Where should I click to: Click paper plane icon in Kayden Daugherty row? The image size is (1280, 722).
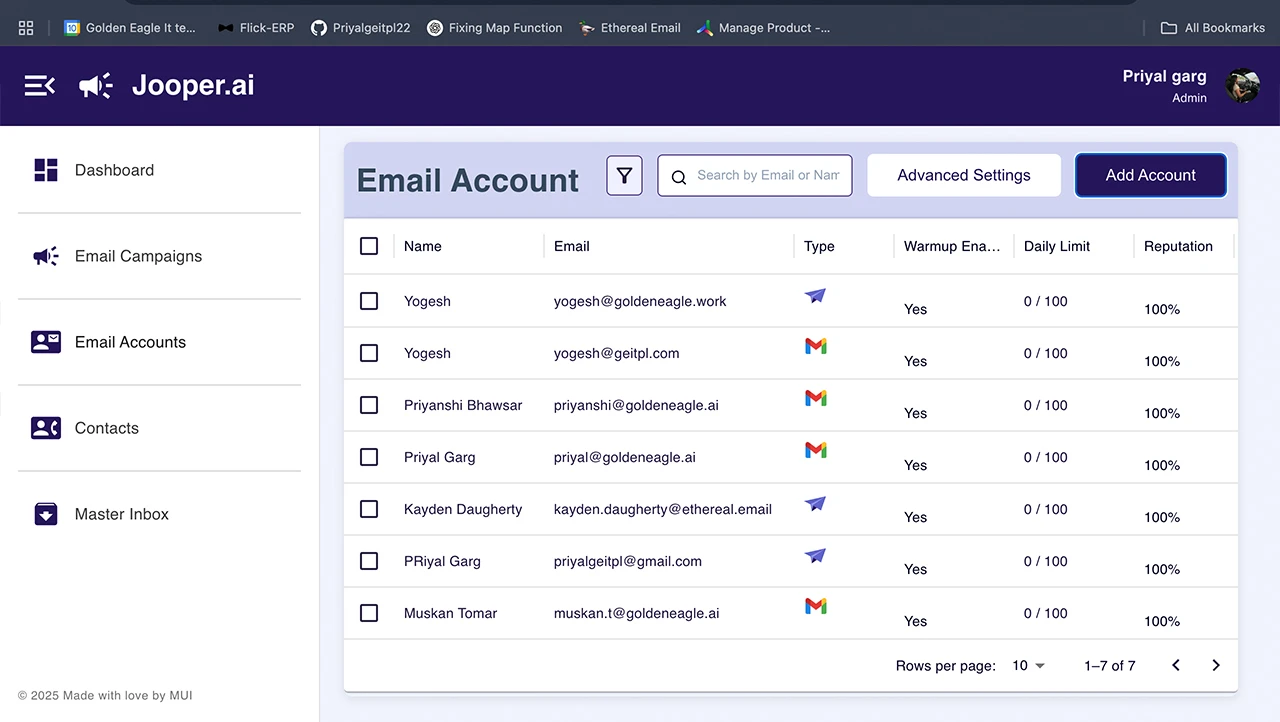816,504
